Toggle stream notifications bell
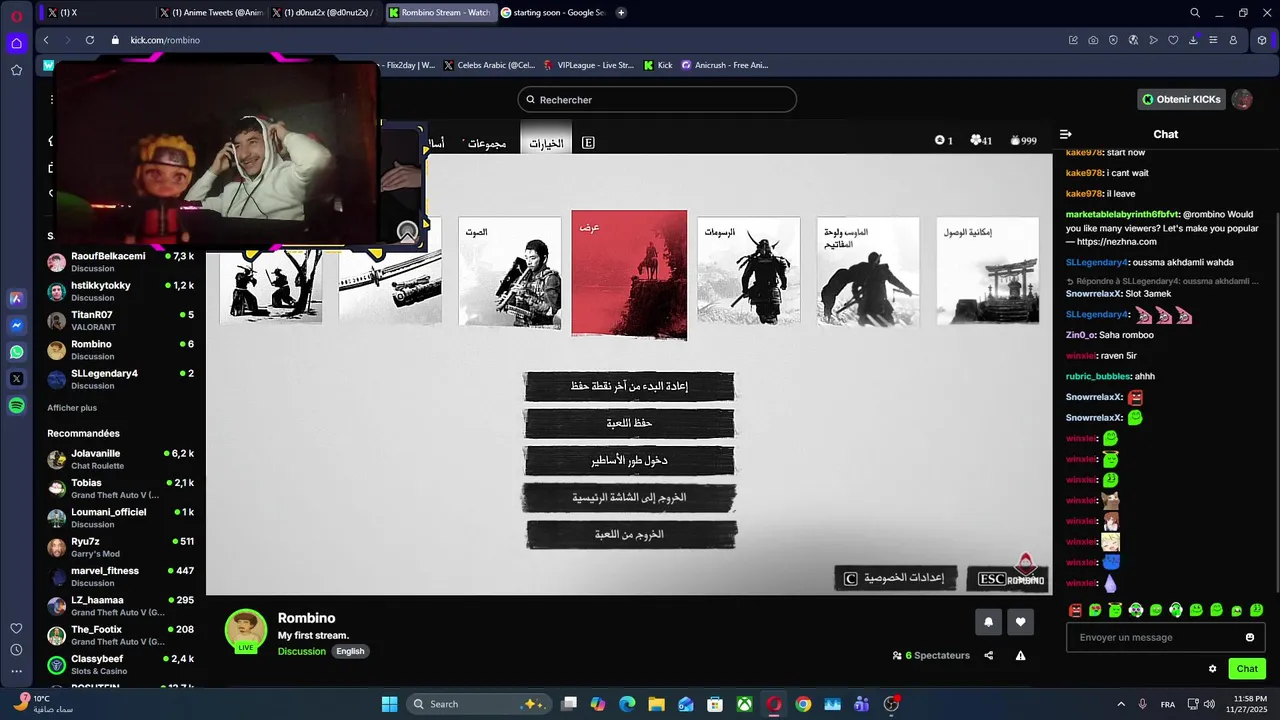 pyautogui.click(x=988, y=621)
